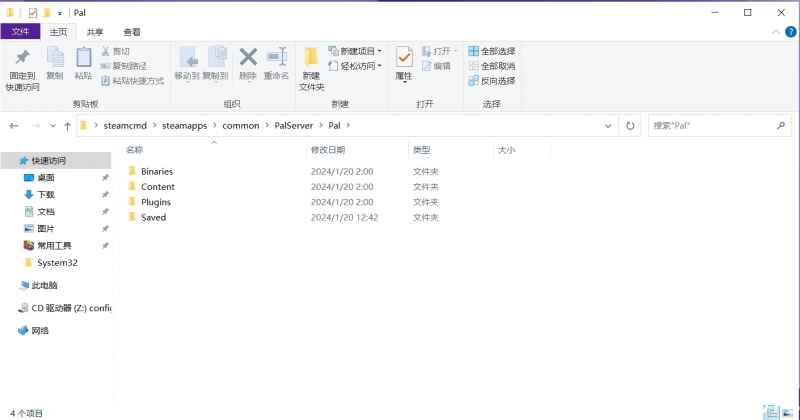Click the Paste clipboard icon
This screenshot has width=800, height=420.
pos(83,57)
